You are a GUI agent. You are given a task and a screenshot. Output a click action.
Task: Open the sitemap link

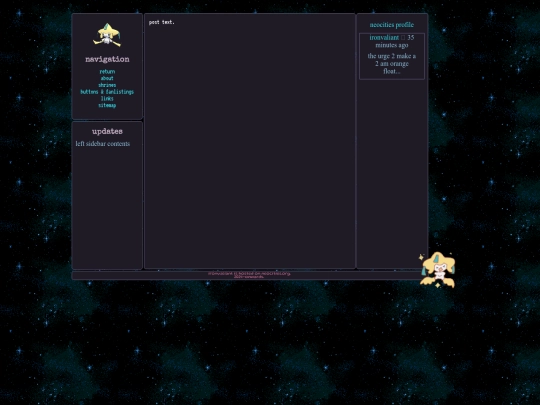107,105
